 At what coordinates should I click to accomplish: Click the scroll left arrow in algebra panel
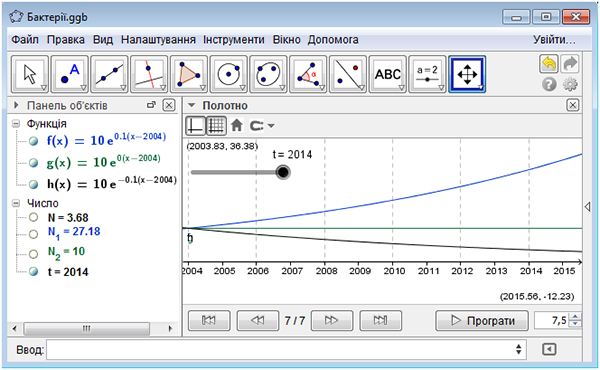point(15,328)
